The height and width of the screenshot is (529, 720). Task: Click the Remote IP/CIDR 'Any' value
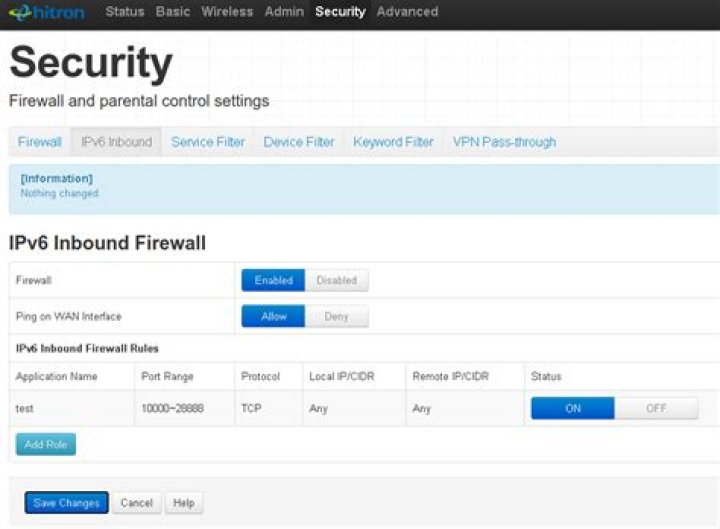(x=422, y=408)
